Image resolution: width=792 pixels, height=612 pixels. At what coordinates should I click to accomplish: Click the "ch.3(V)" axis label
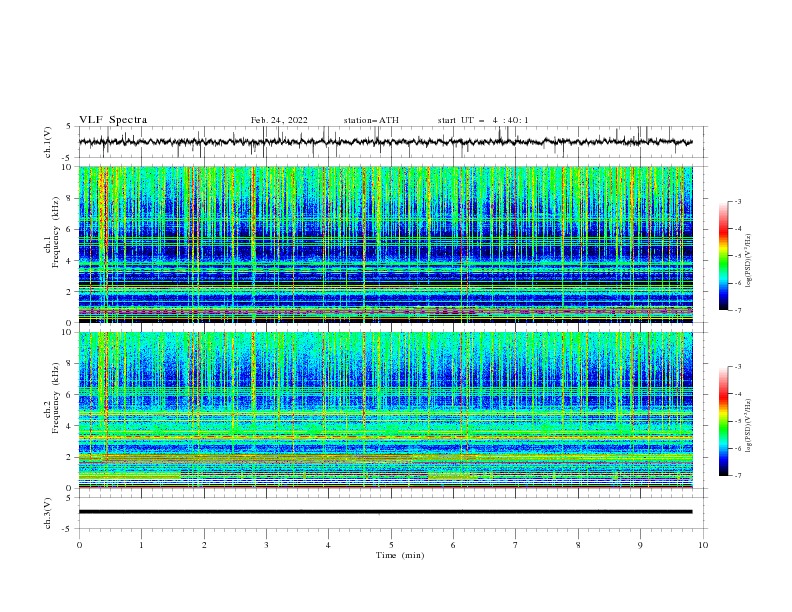[x=48, y=513]
